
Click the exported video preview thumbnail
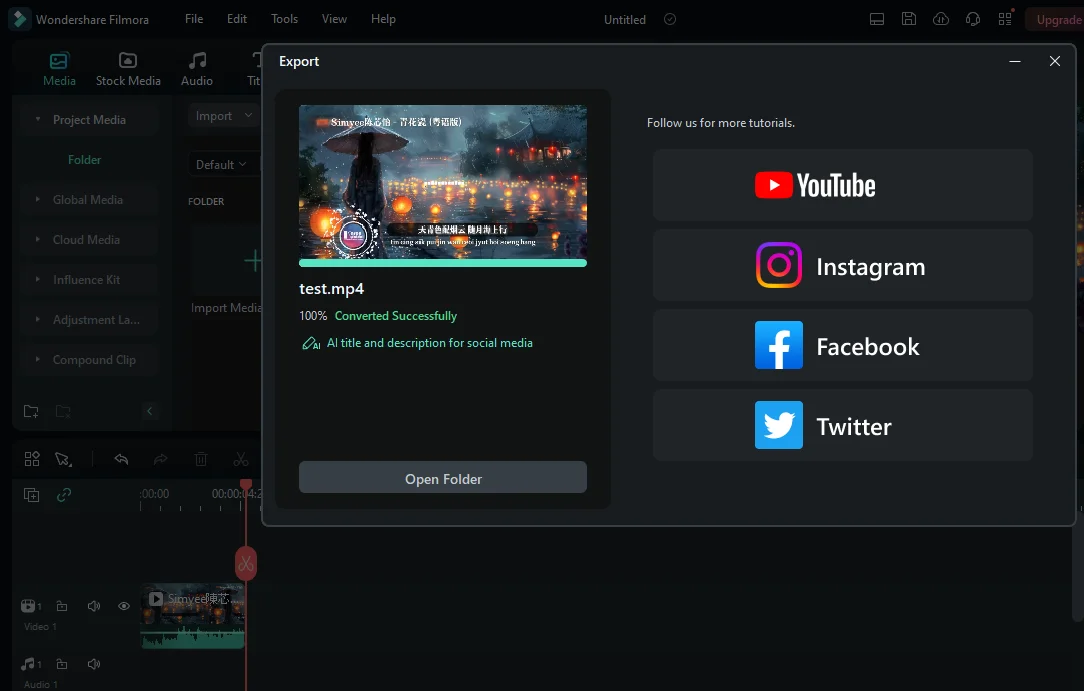coord(442,182)
